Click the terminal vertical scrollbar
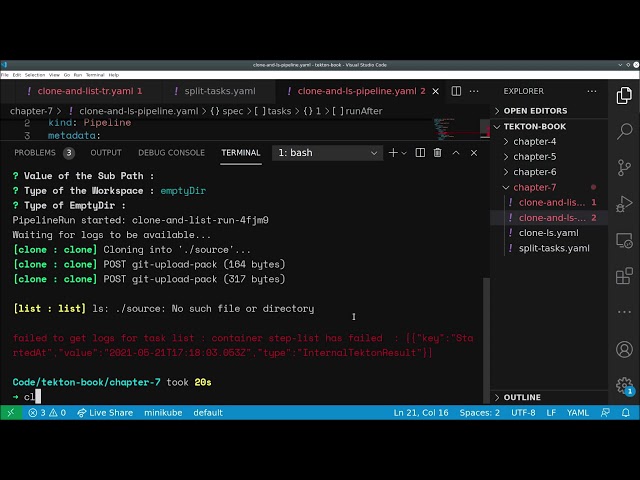This screenshot has height=480, width=640. click(486, 339)
